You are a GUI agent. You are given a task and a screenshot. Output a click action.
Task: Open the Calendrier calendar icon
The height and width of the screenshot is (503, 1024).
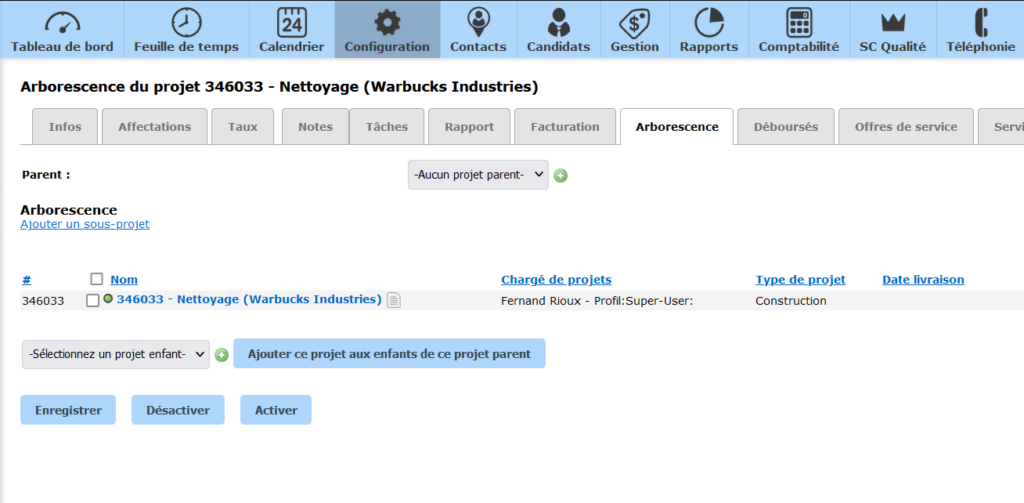coord(291,23)
